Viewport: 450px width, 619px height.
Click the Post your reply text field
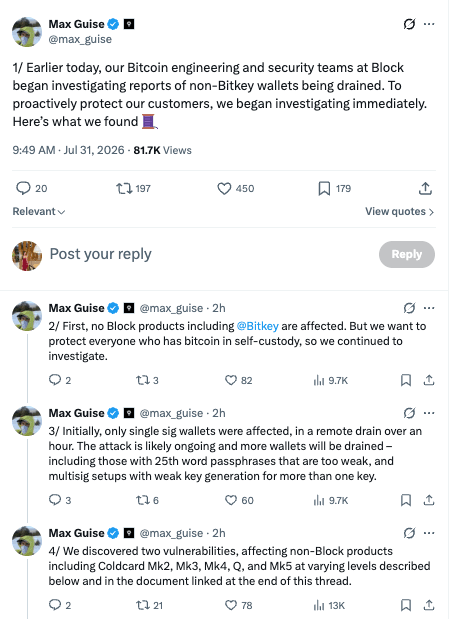point(209,254)
